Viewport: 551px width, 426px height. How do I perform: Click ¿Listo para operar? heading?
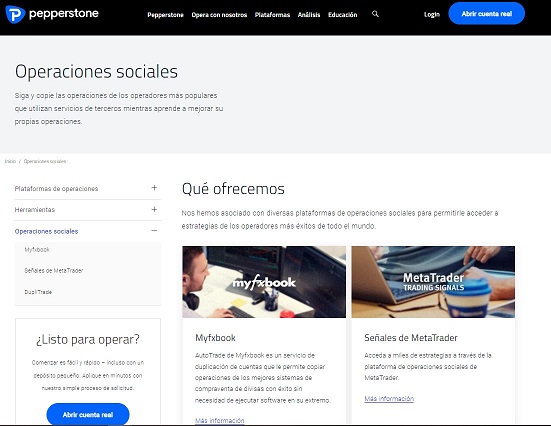pos(88,340)
